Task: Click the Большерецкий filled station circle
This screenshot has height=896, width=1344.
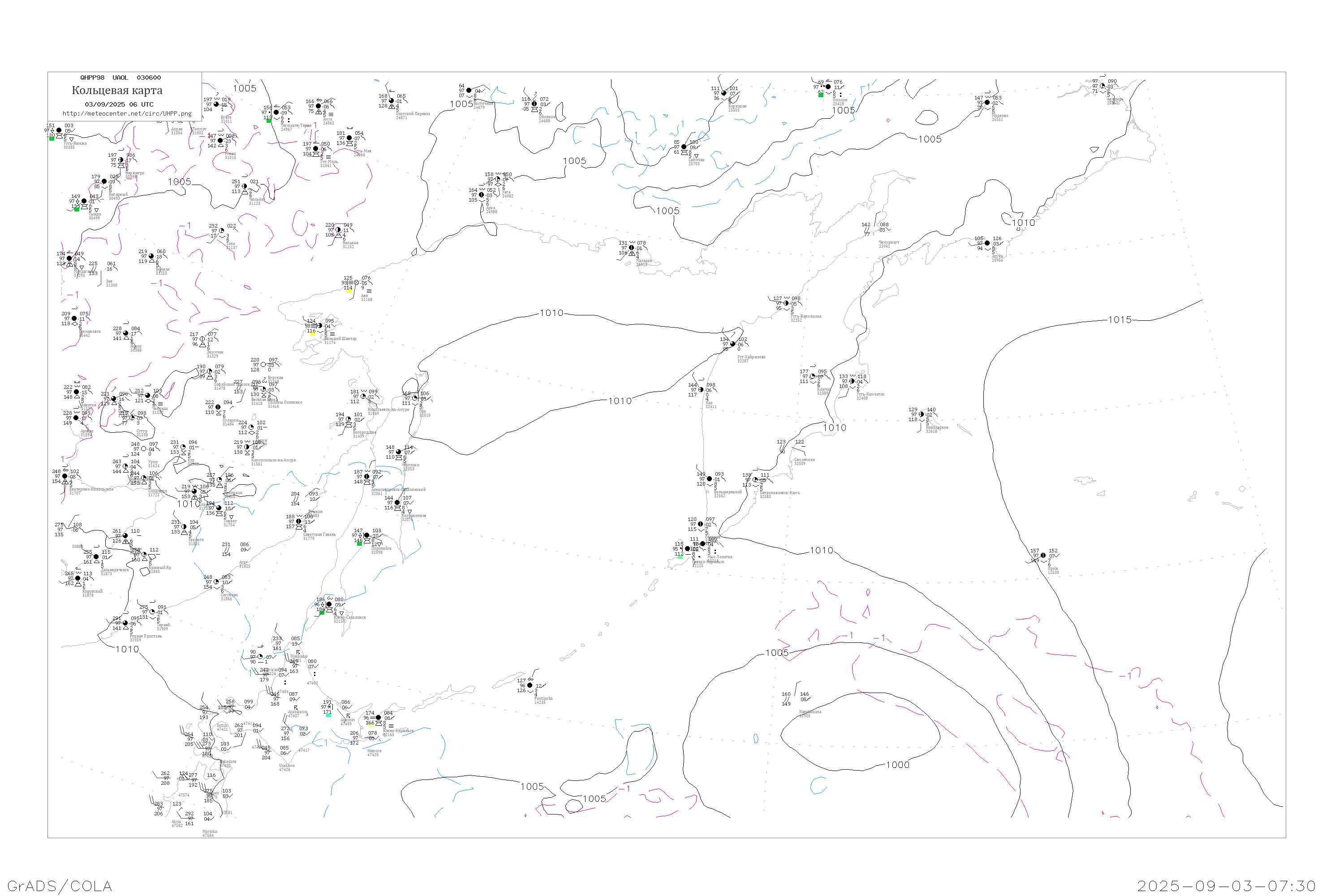Action: 709,479
